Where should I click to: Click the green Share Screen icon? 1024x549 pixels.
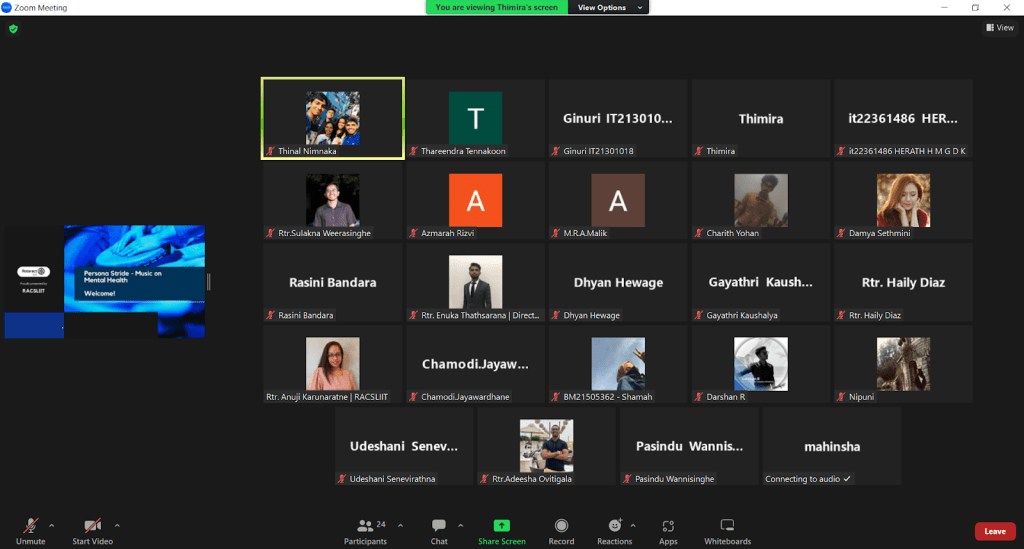pos(501,526)
